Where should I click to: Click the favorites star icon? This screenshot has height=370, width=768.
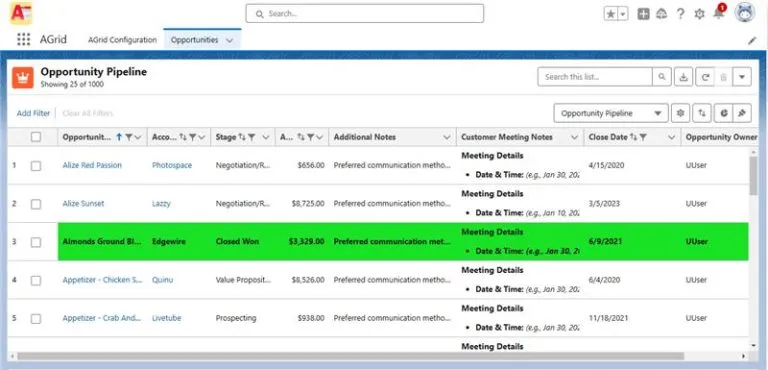611,14
